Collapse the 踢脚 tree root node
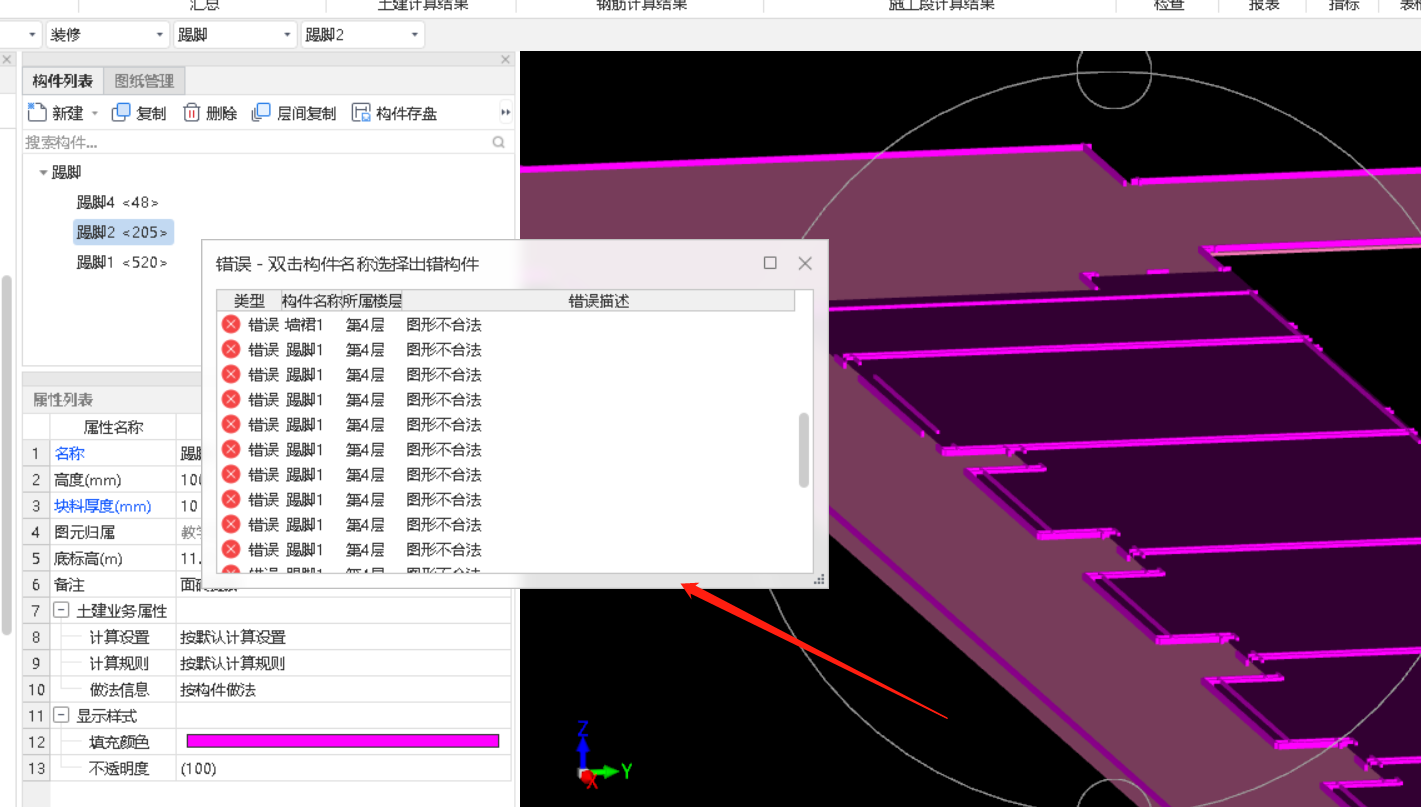Image resolution: width=1421 pixels, height=807 pixels. (43, 173)
